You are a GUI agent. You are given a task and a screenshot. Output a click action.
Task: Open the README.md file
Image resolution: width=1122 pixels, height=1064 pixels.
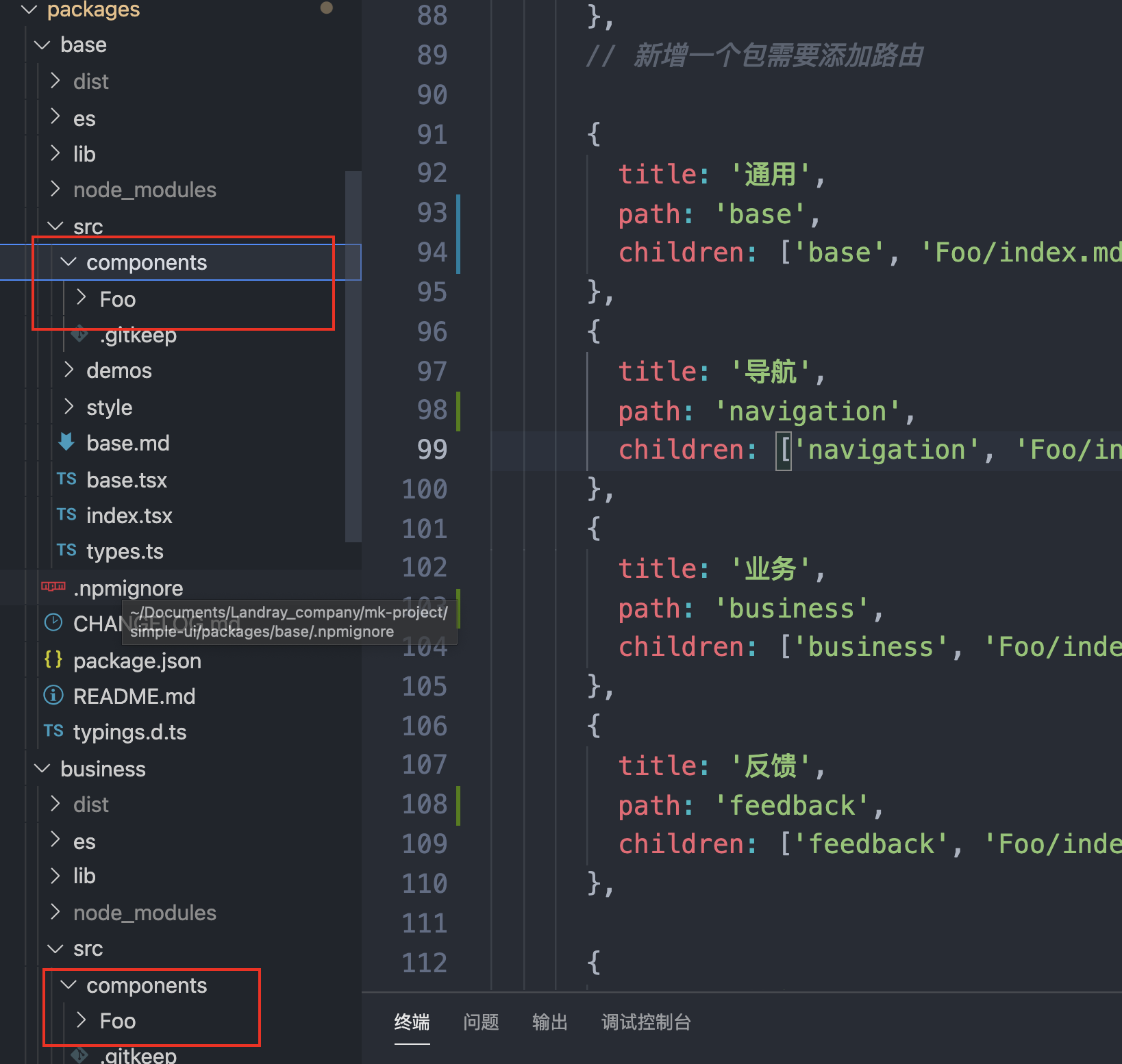click(x=134, y=696)
